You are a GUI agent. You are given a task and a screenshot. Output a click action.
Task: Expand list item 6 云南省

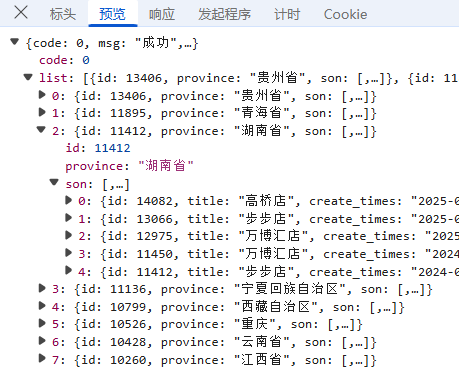coord(42,341)
